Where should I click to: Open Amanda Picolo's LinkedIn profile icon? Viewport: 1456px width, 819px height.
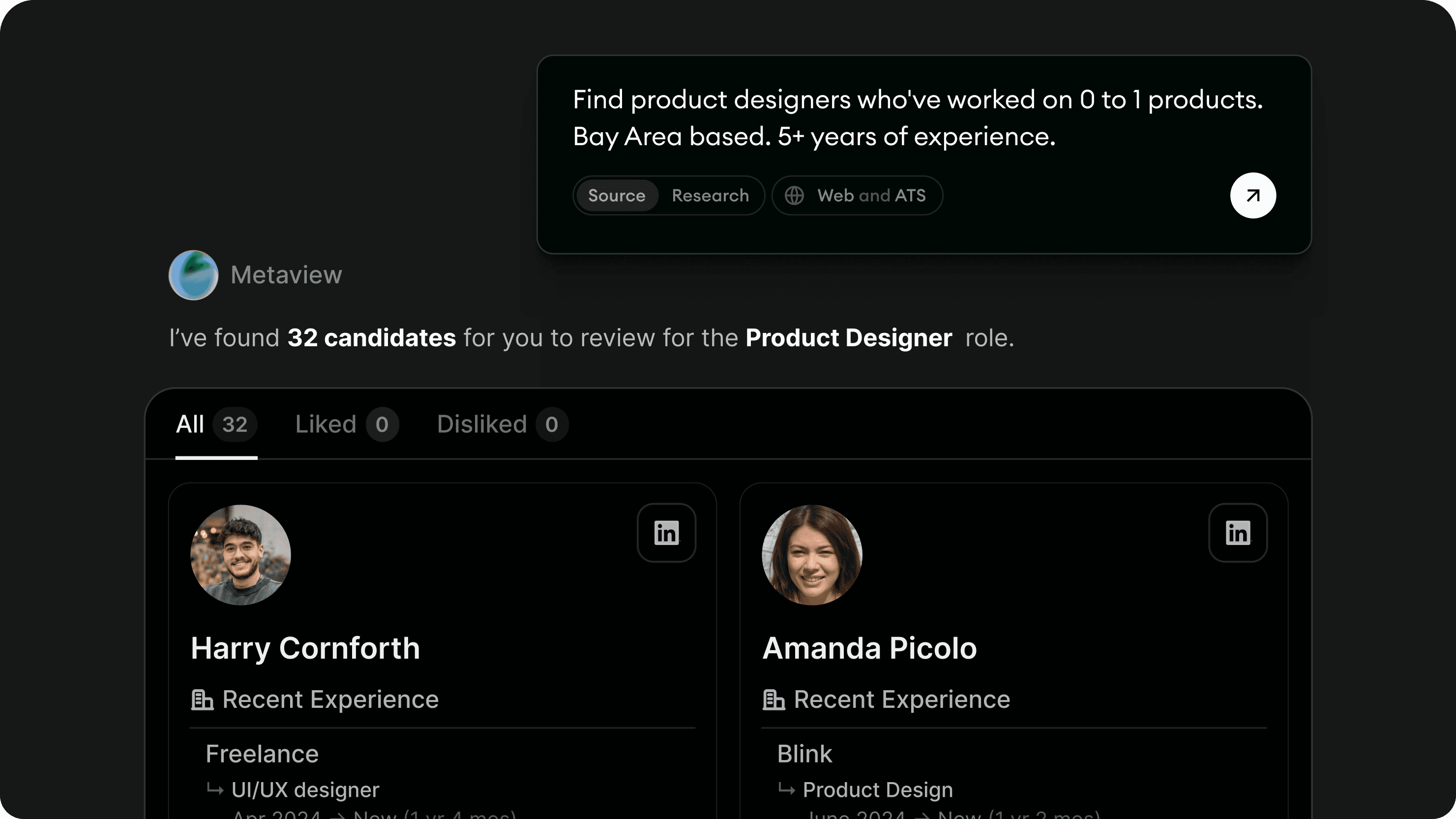[1237, 532]
